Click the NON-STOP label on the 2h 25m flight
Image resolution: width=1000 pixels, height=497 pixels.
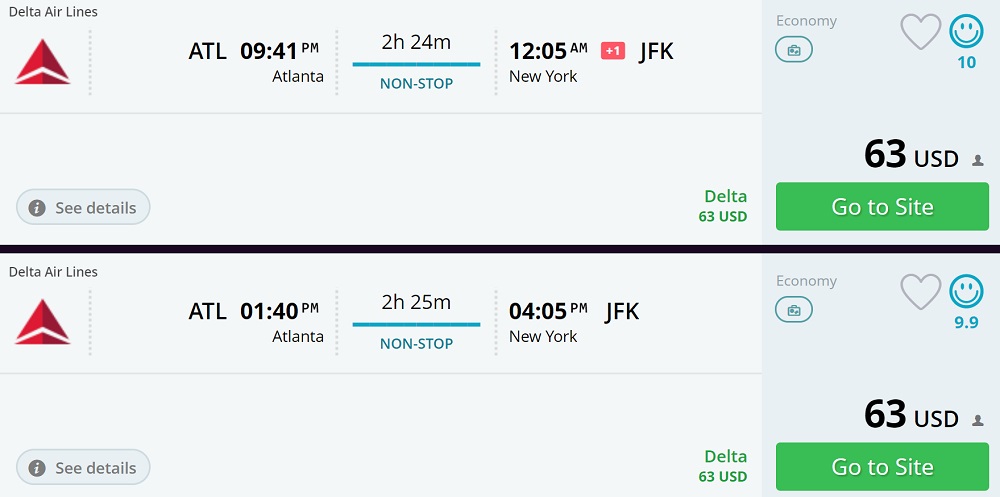[x=416, y=344]
